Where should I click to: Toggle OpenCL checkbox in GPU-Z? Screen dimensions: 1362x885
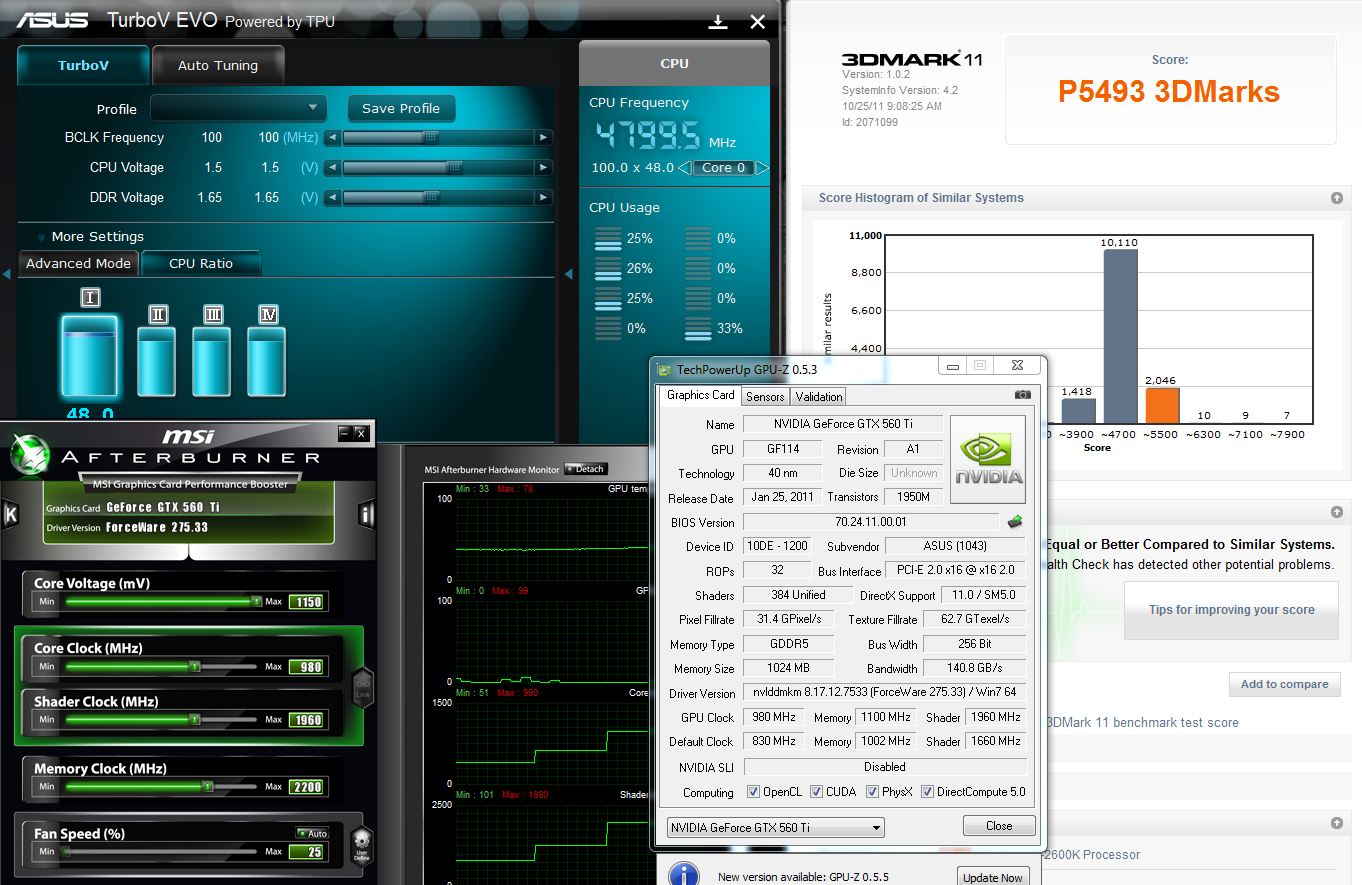(753, 792)
